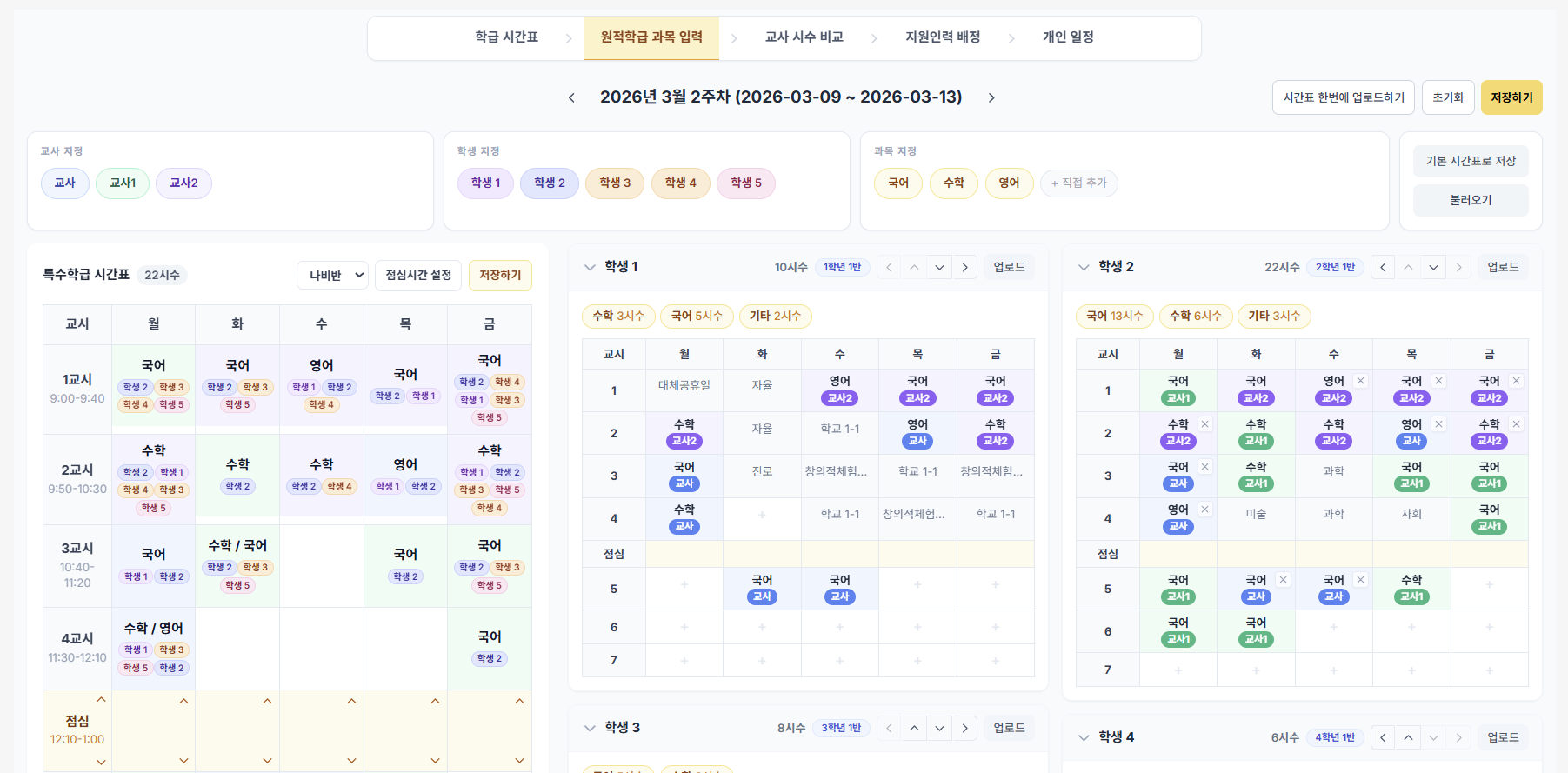
Task: Switch to the 교사 시수 비교 tab
Action: pos(804,37)
